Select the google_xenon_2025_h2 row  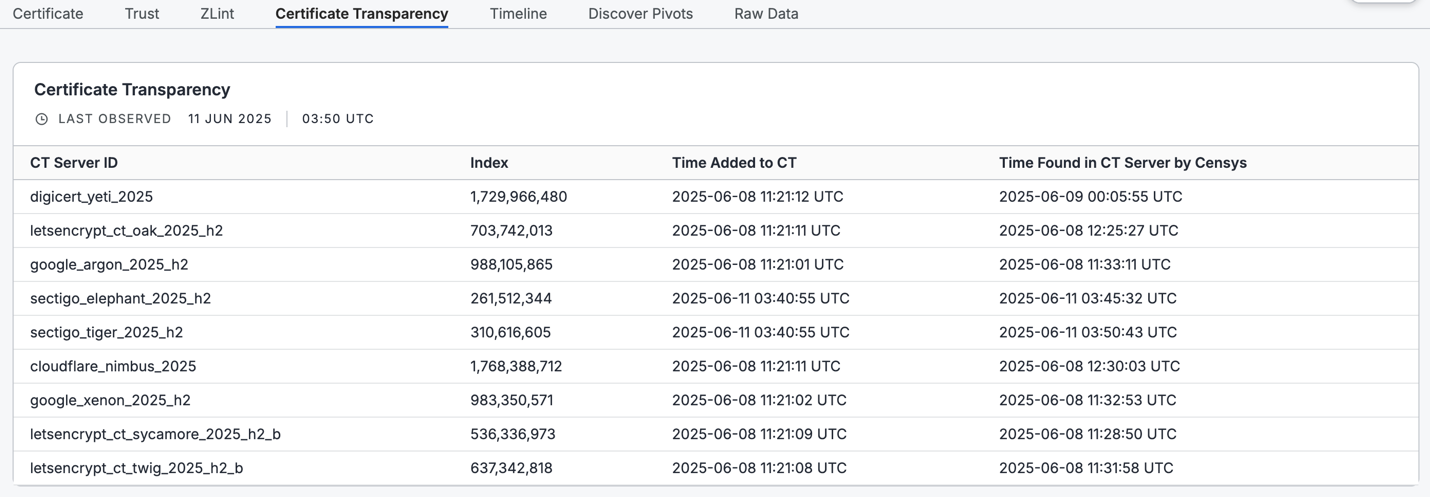pyautogui.click(x=110, y=401)
